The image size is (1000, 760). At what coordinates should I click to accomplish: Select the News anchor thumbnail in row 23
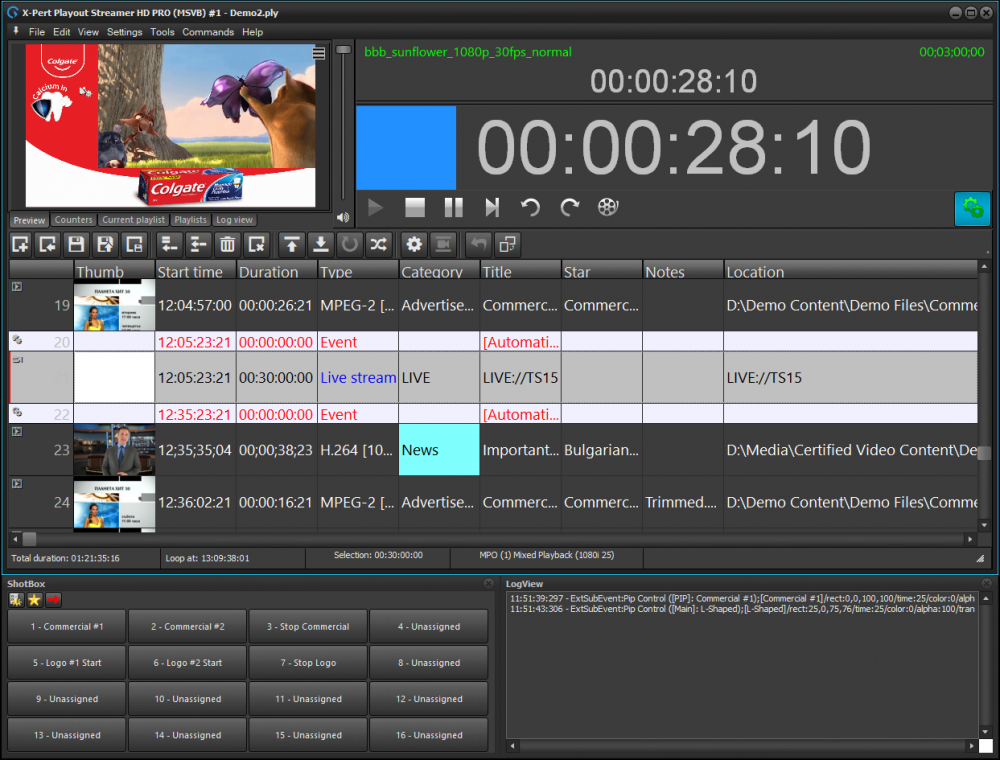[x=114, y=450]
